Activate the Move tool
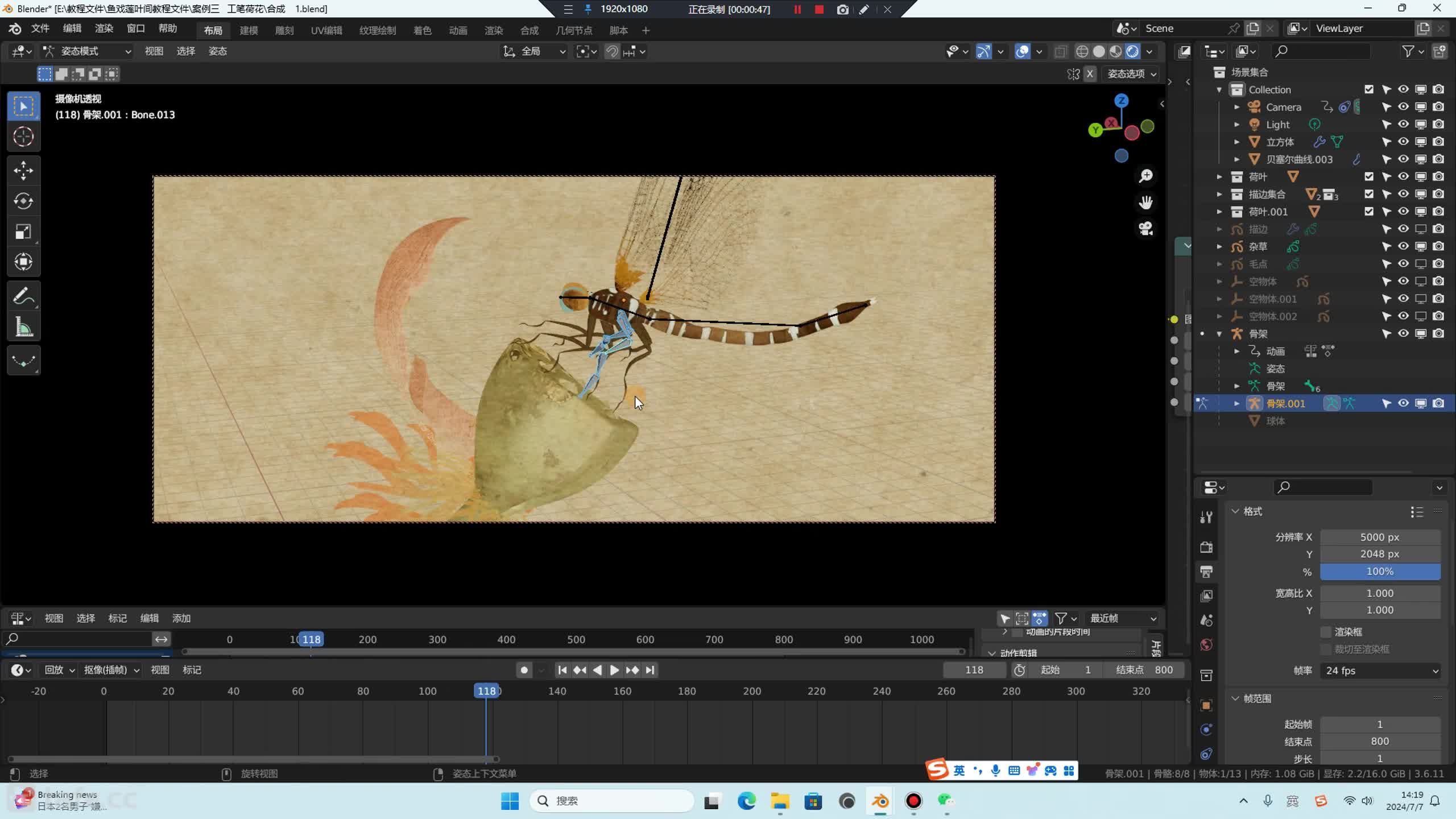The image size is (1456, 819). [23, 171]
